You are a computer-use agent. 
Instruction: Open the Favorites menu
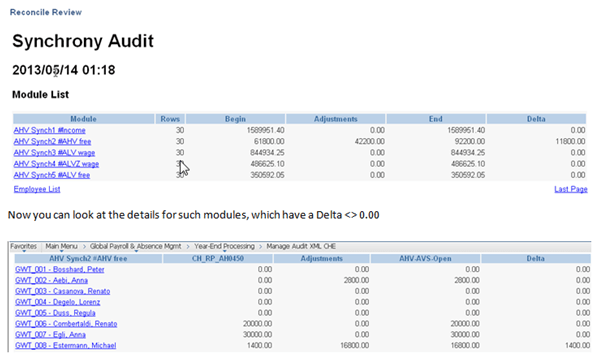(x=24, y=246)
